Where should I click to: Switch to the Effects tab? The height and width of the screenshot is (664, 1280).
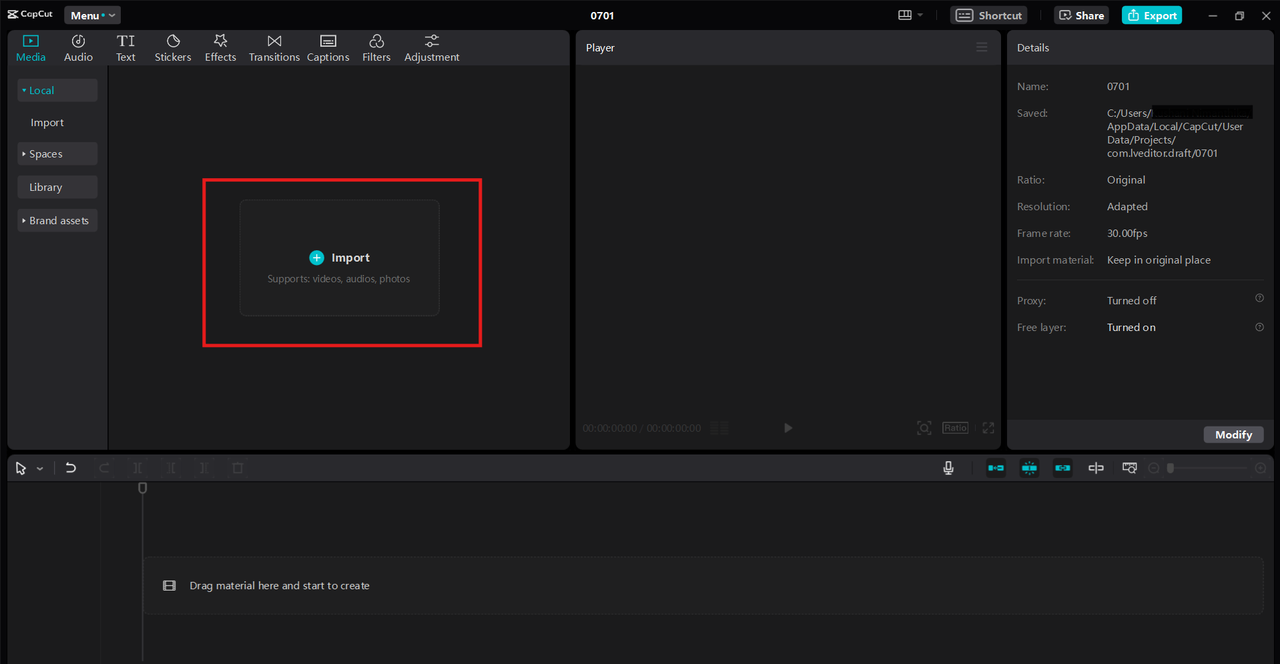pos(220,48)
